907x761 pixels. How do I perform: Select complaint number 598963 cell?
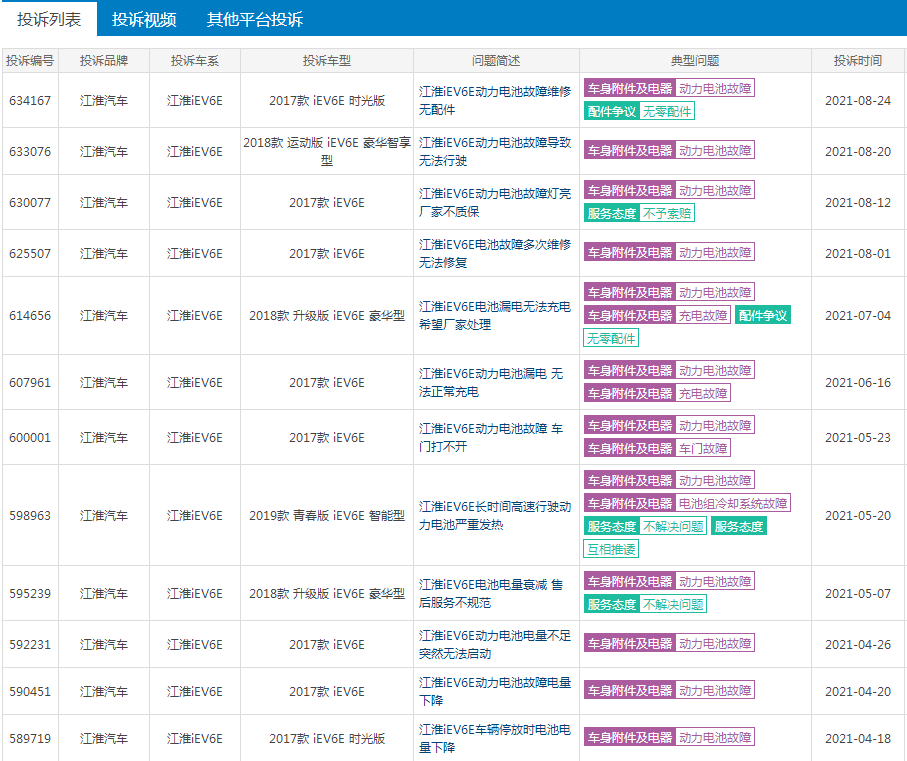coord(30,516)
